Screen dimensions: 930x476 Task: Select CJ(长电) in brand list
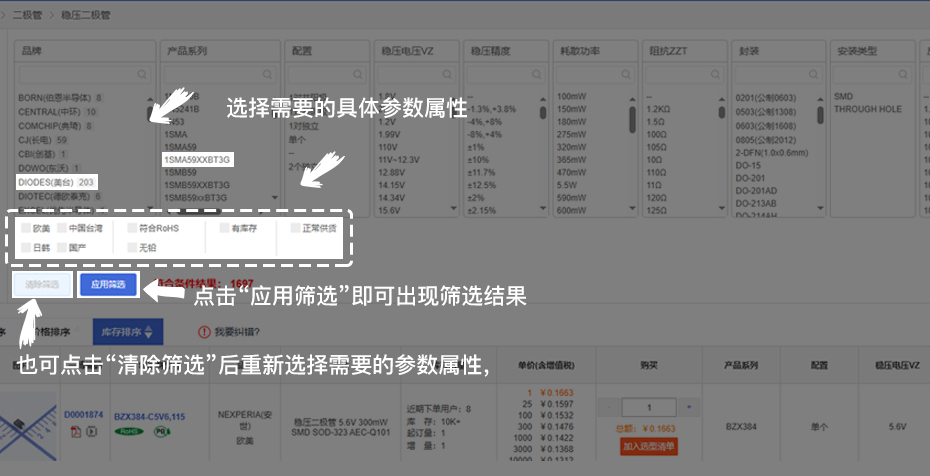[x=43, y=140]
